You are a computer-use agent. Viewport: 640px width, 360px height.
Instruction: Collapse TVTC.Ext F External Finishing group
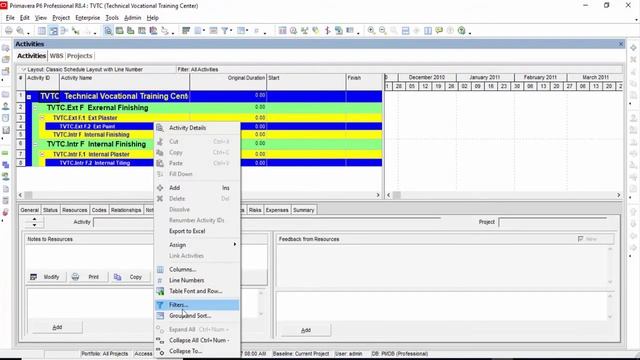tap(35, 108)
